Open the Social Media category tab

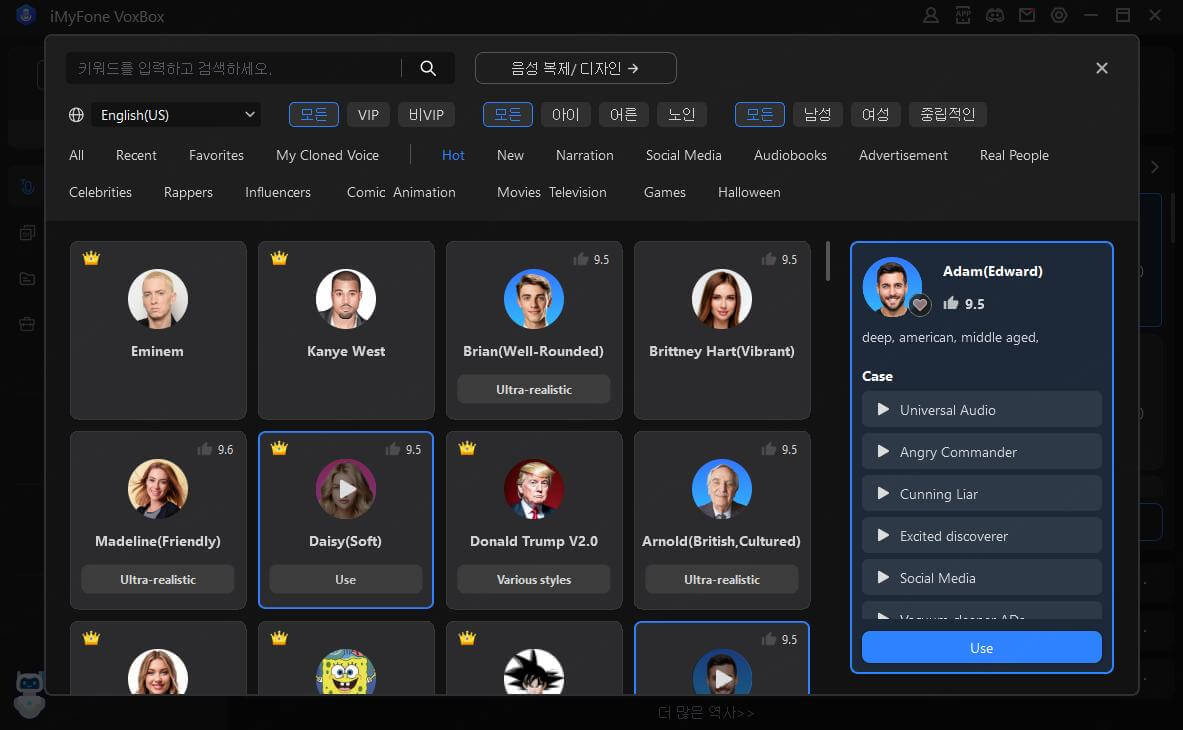pyautogui.click(x=684, y=155)
